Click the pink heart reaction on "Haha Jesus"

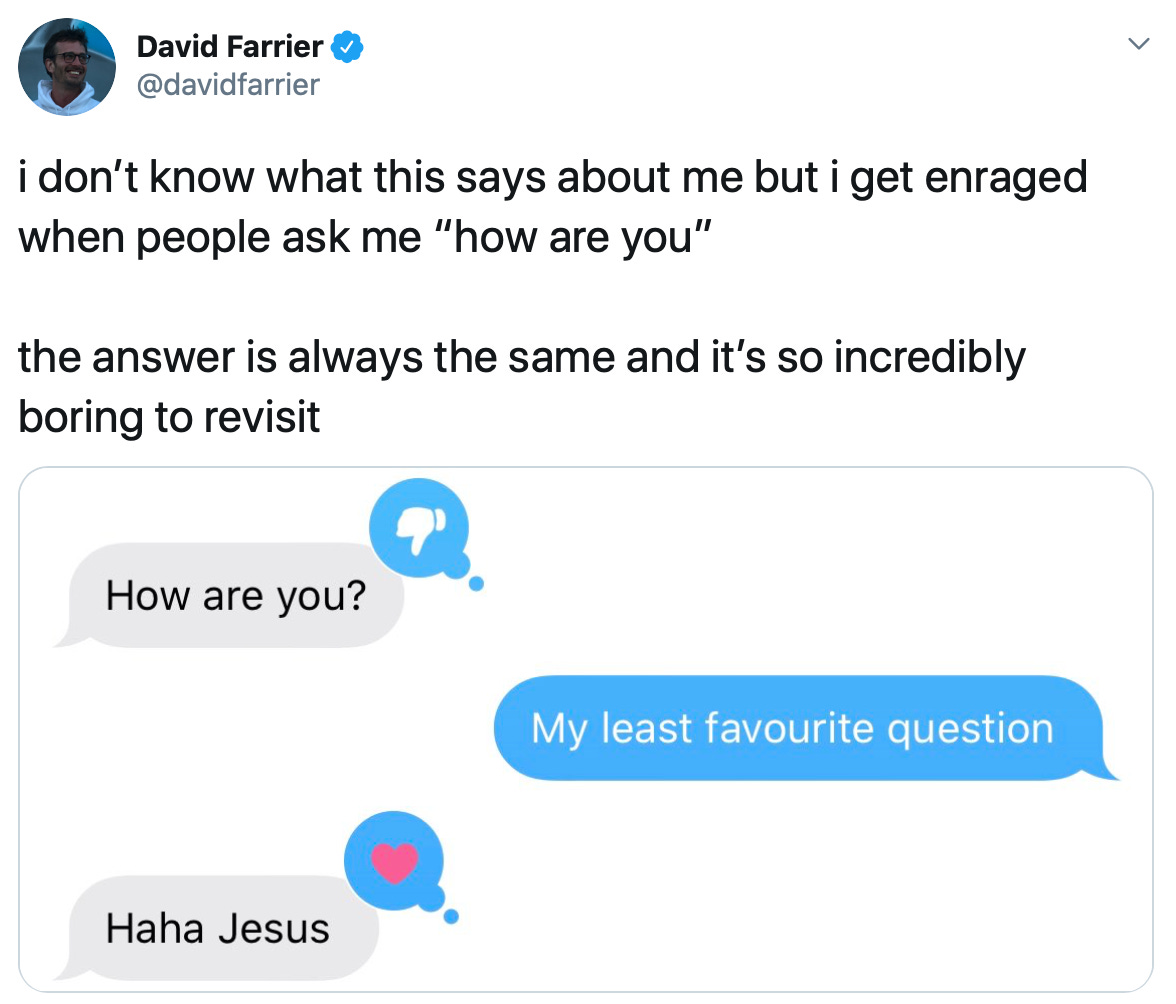pos(393,861)
